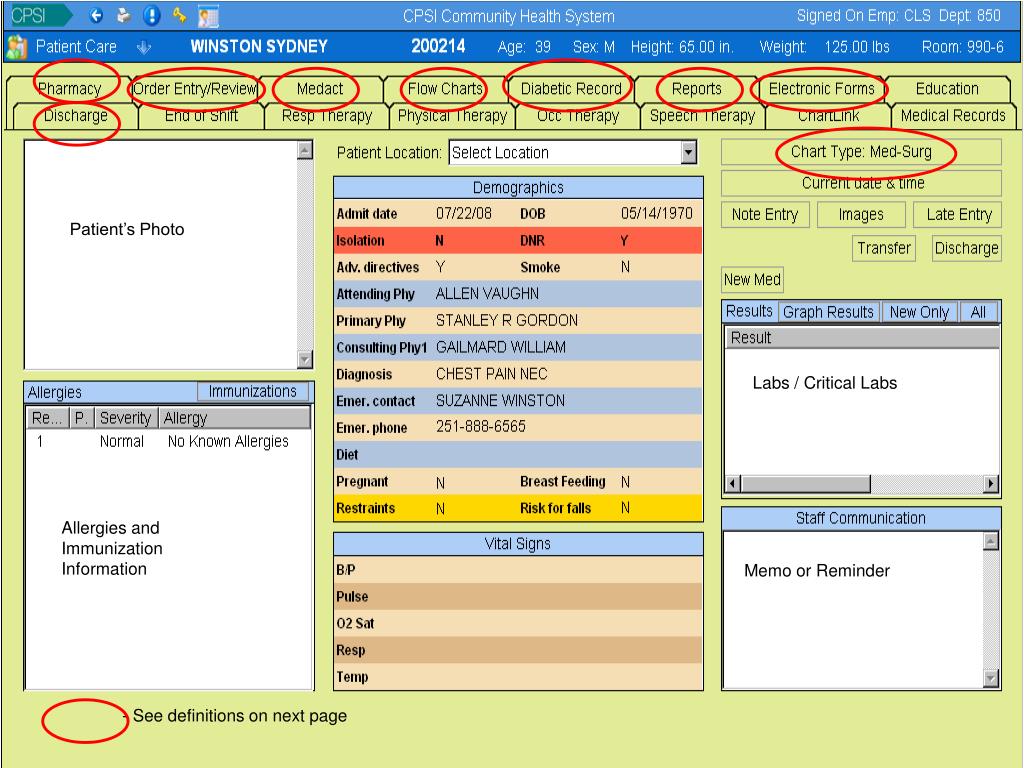Switch to the Occ Therapy tab
This screenshot has width=1024, height=768.
[577, 116]
